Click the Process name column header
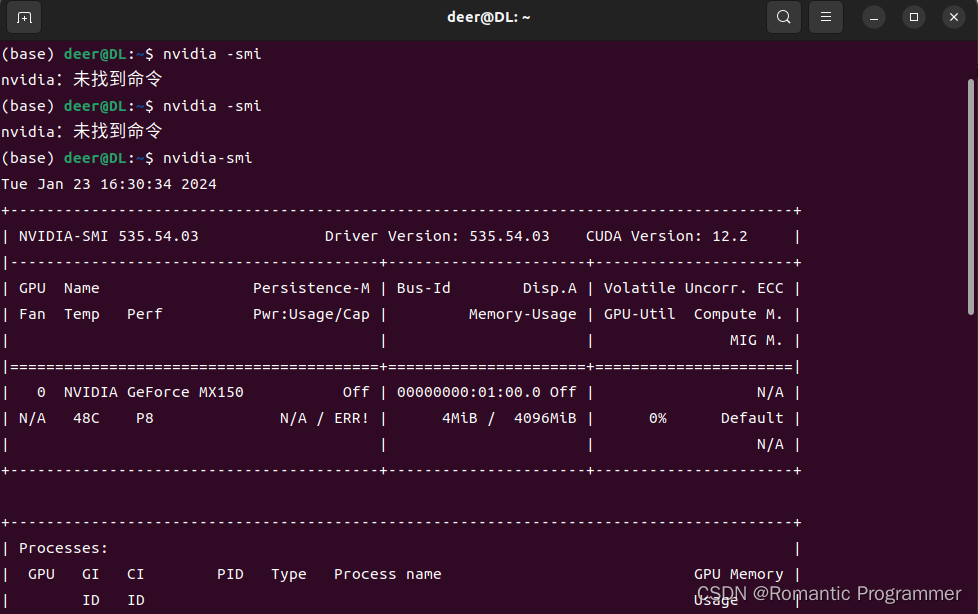 387,574
